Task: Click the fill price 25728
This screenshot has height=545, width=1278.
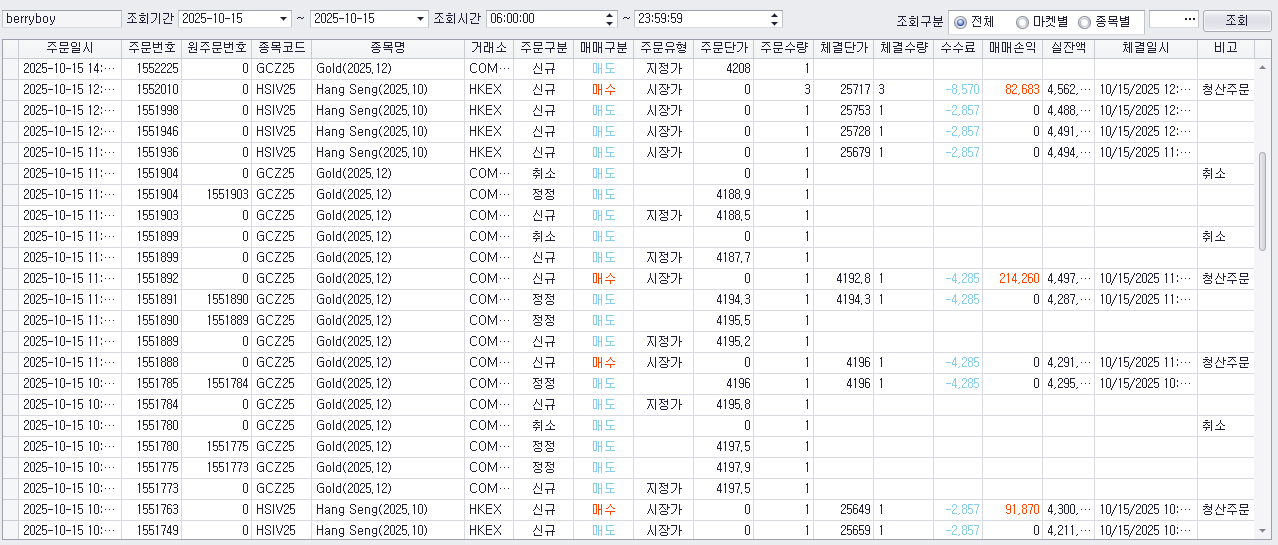Action: point(856,132)
